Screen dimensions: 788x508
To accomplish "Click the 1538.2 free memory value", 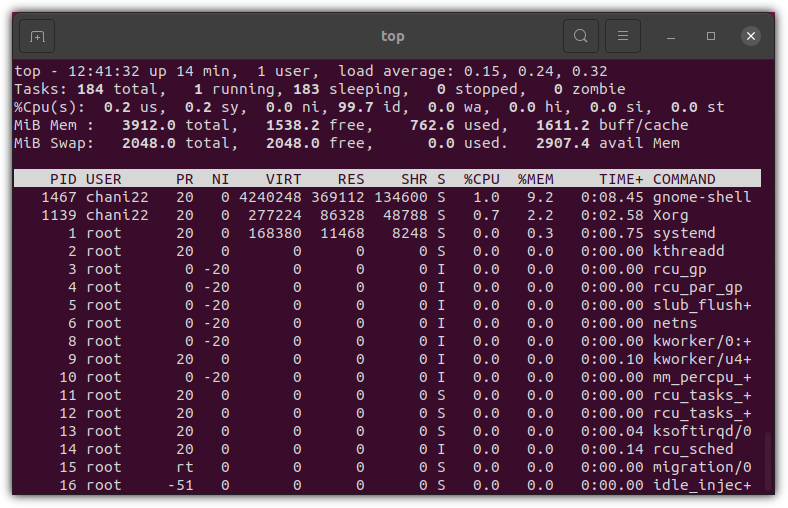I will 292,125.
